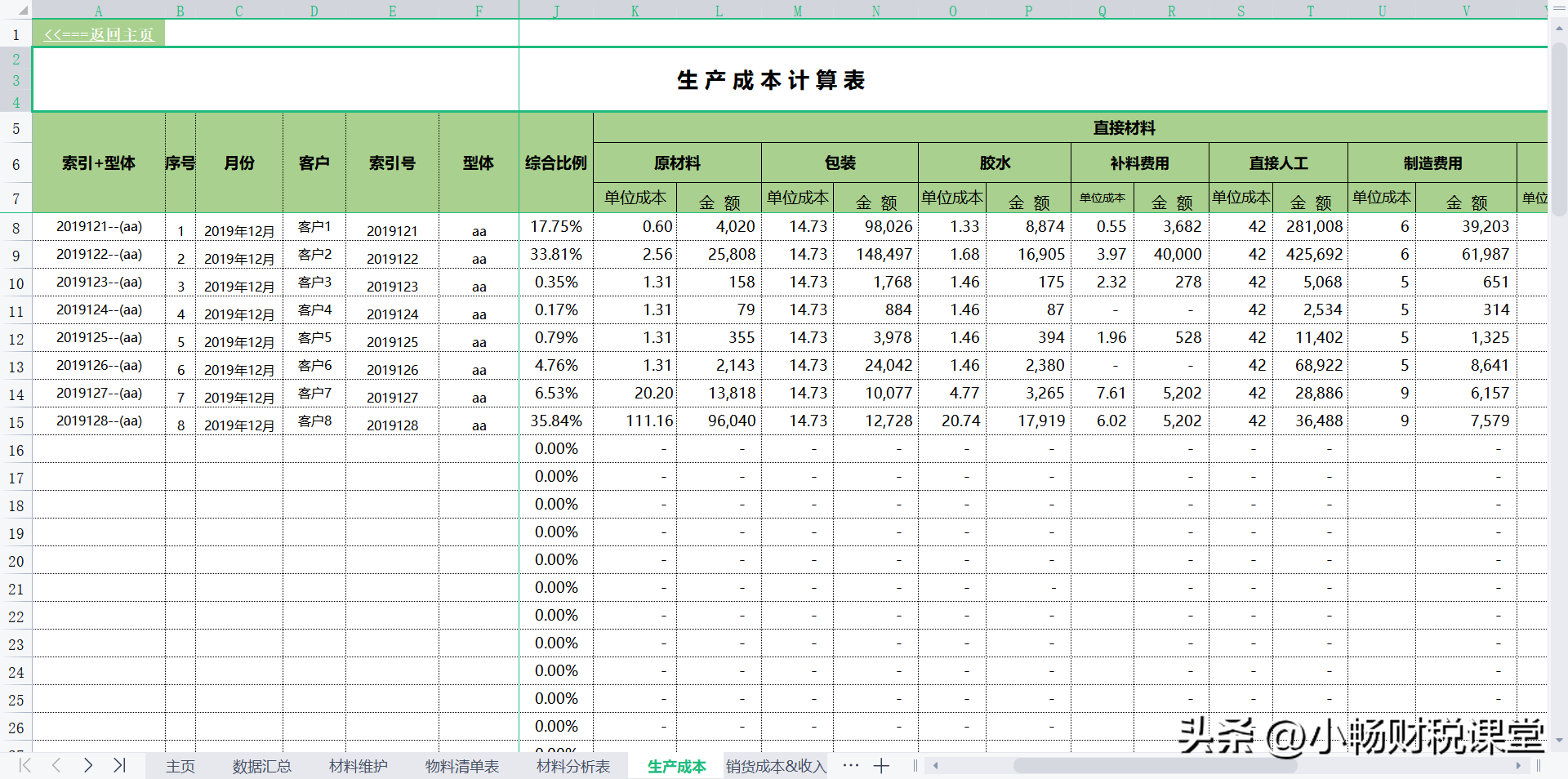Select ratio cell 17.75%
1568x779 pixels.
[556, 227]
